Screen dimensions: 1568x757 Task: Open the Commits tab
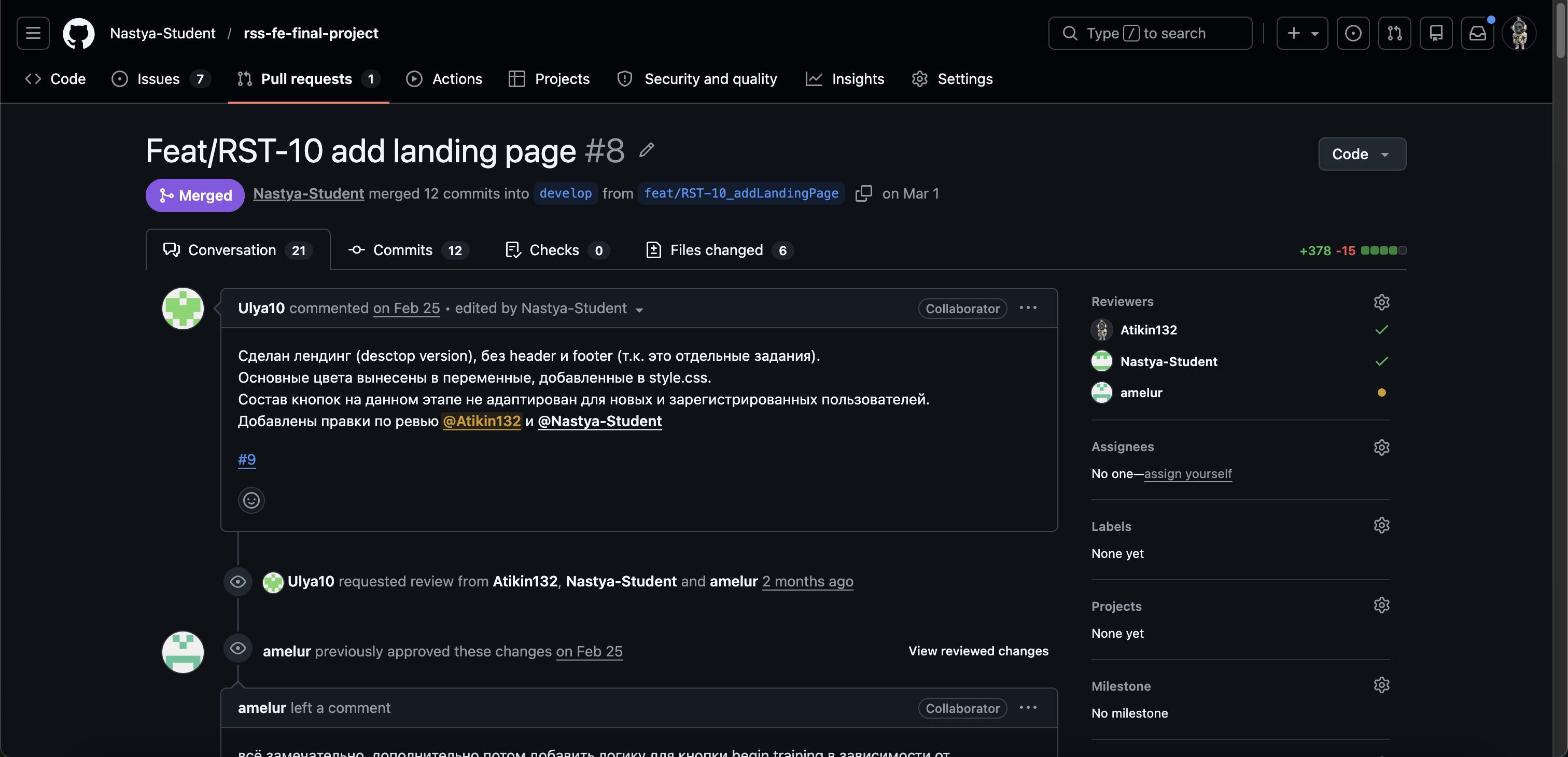point(402,249)
